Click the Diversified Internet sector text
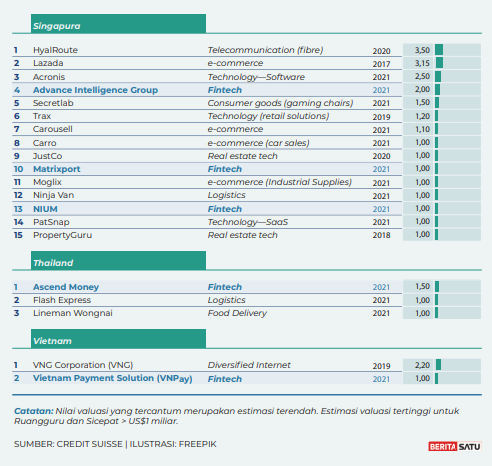 [249, 365]
